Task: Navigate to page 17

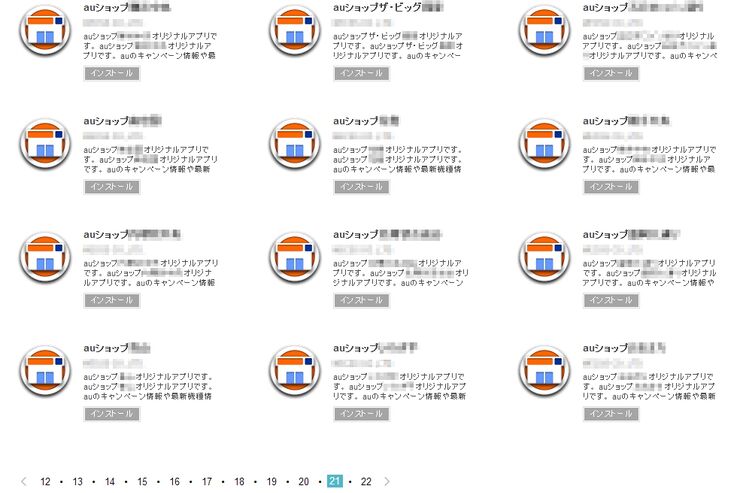Action: [x=207, y=482]
